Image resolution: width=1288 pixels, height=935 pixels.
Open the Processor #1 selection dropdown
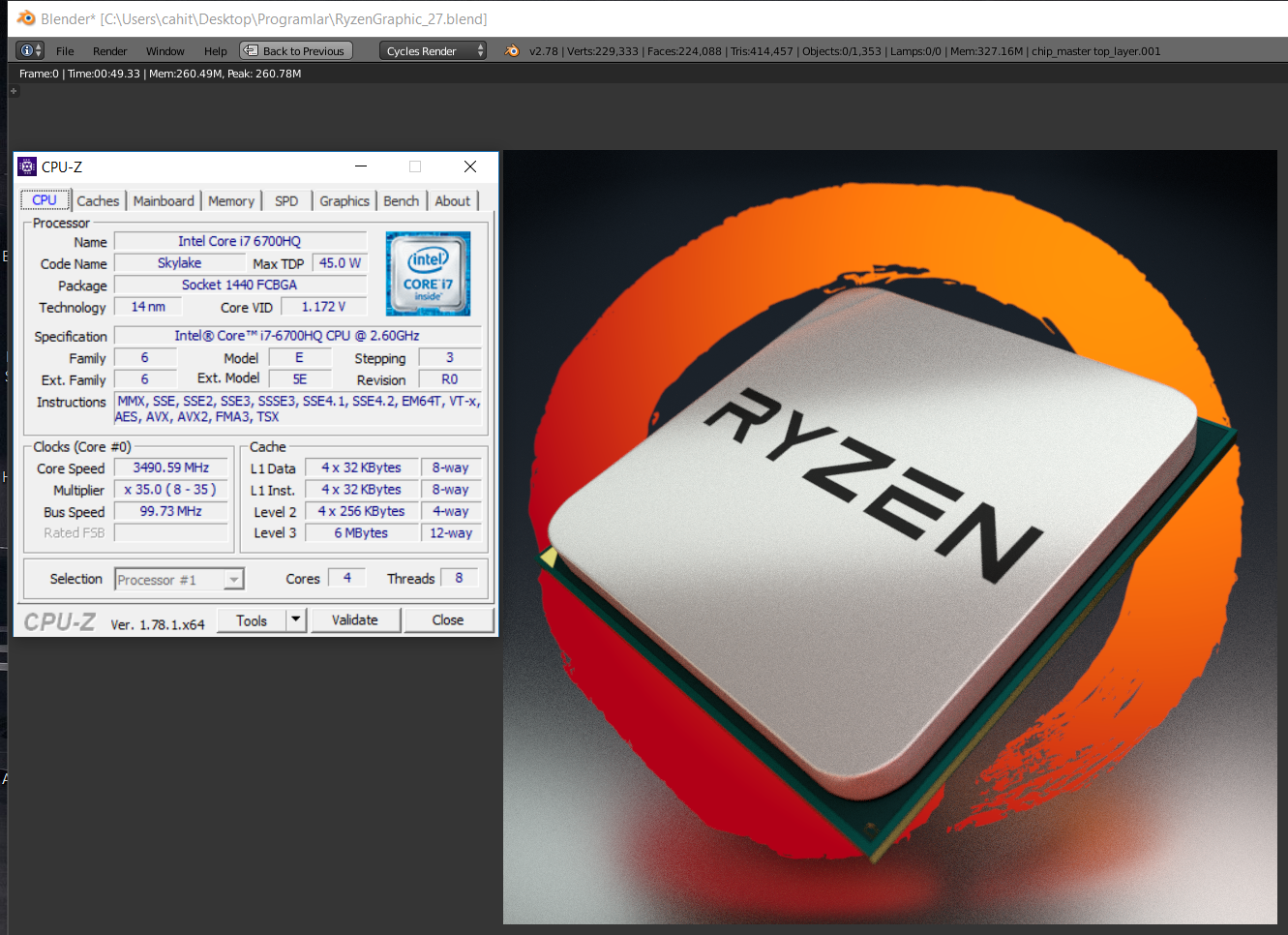(179, 580)
